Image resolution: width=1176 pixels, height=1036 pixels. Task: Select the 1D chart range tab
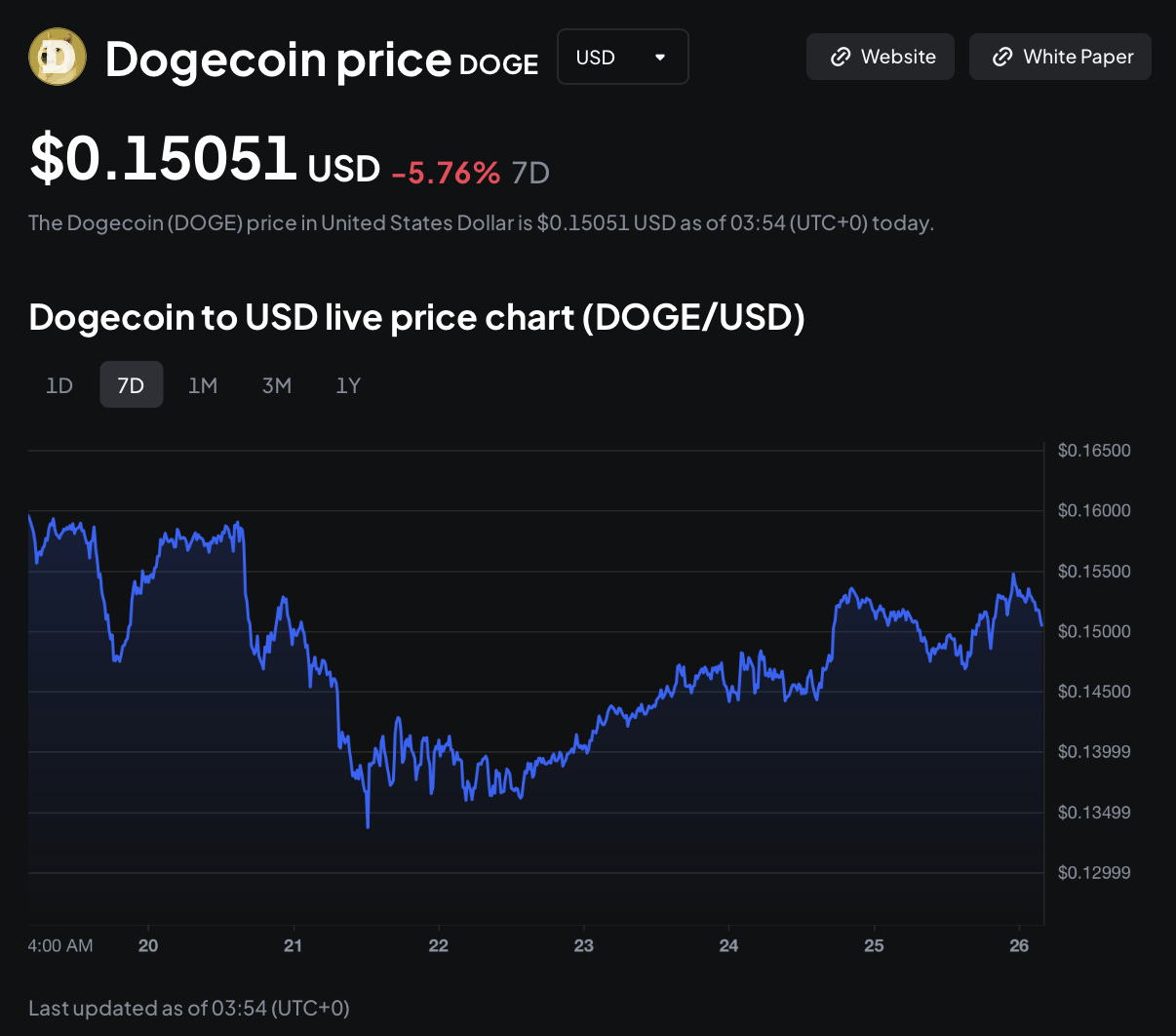pyautogui.click(x=59, y=385)
